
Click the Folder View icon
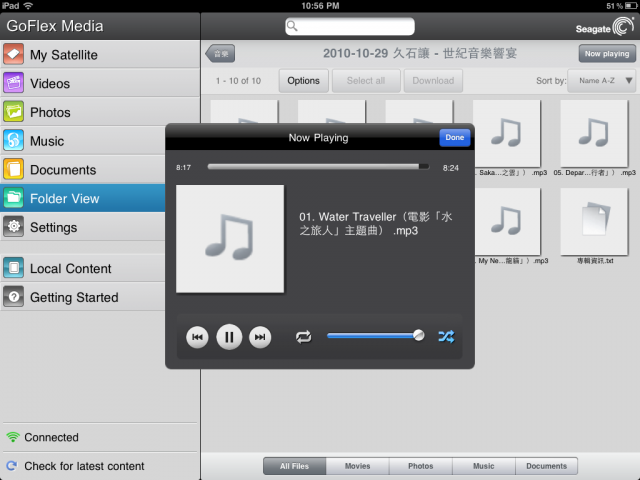point(13,198)
